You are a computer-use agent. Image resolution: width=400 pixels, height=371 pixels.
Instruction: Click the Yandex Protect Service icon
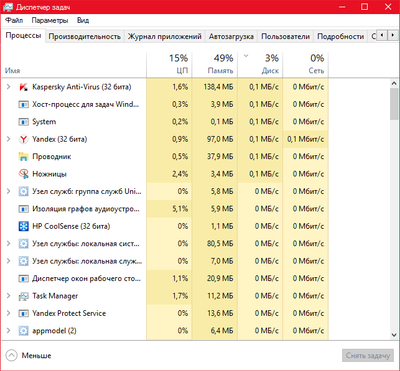(23, 313)
